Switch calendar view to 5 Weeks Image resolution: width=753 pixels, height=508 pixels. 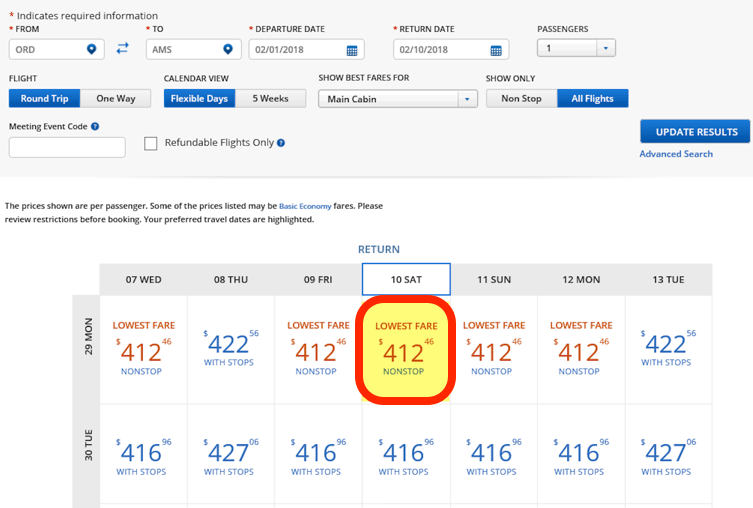270,98
